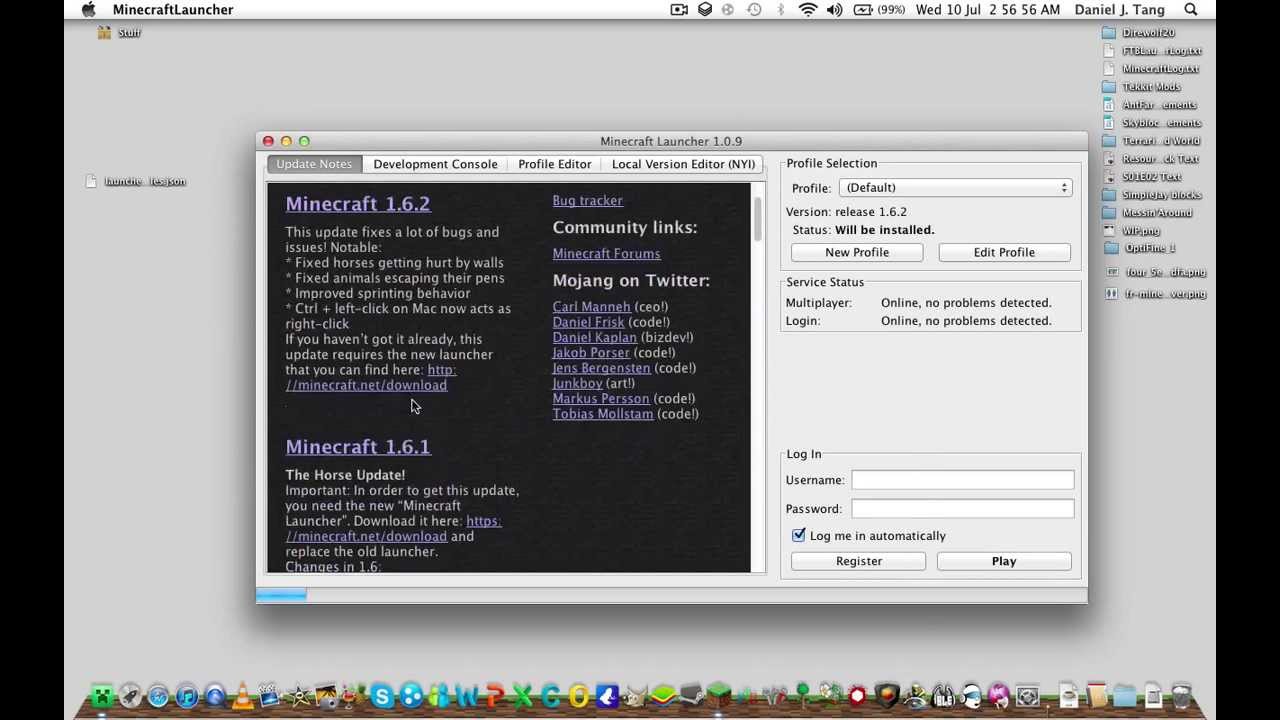Image resolution: width=1280 pixels, height=720 pixels.
Task: Open the Wi-Fi status menu
Action: click(x=808, y=10)
